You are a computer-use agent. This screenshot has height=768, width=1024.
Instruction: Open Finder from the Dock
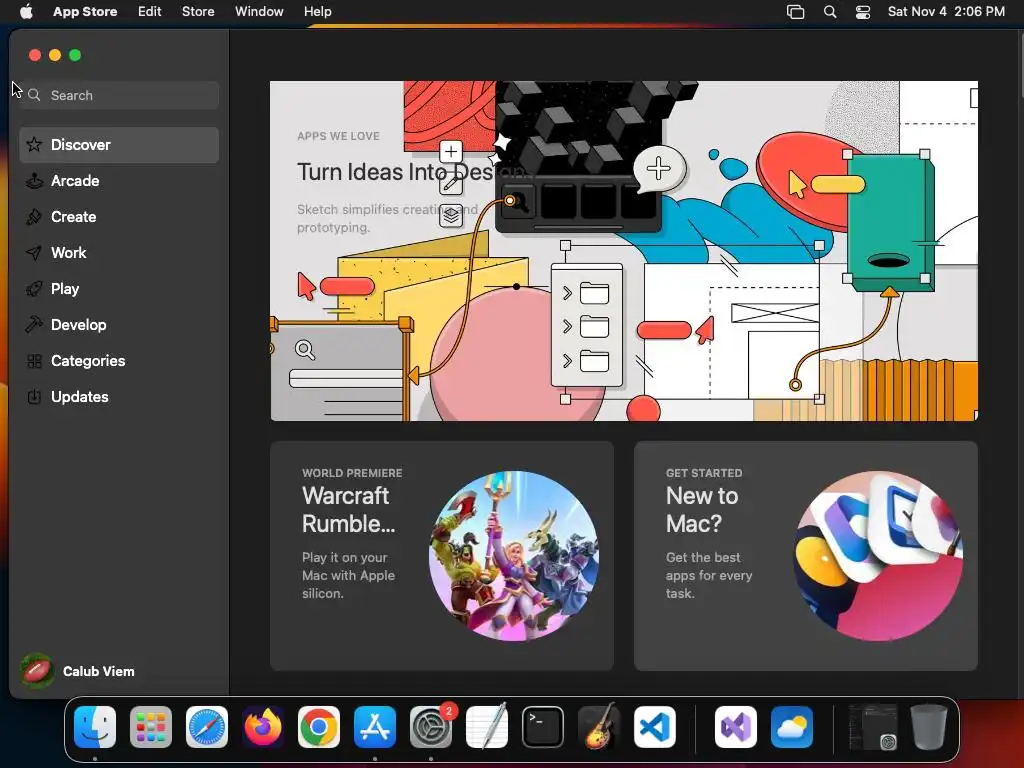click(95, 727)
